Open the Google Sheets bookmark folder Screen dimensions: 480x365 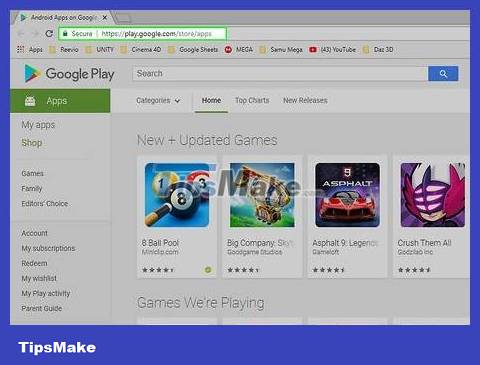pos(193,50)
